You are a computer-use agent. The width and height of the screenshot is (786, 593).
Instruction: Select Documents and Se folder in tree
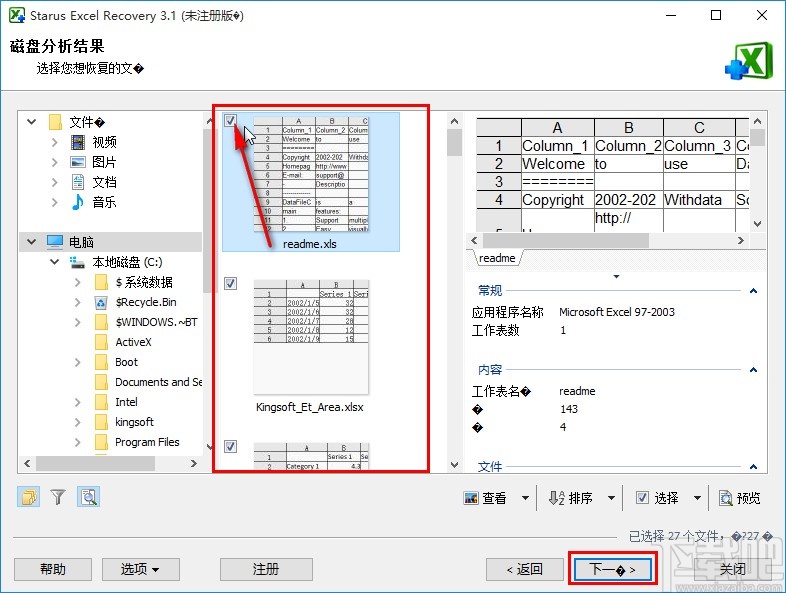(158, 382)
